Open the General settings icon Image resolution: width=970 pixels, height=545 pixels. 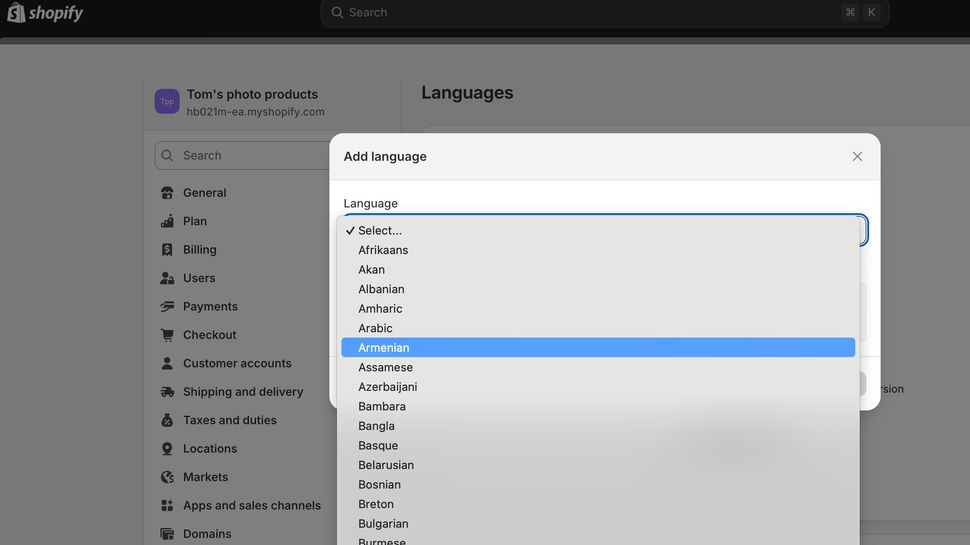167,193
